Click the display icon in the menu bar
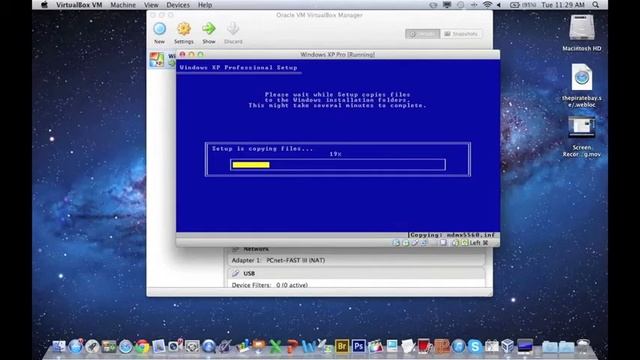Viewport: 640px width, 360px height. [447, 5]
